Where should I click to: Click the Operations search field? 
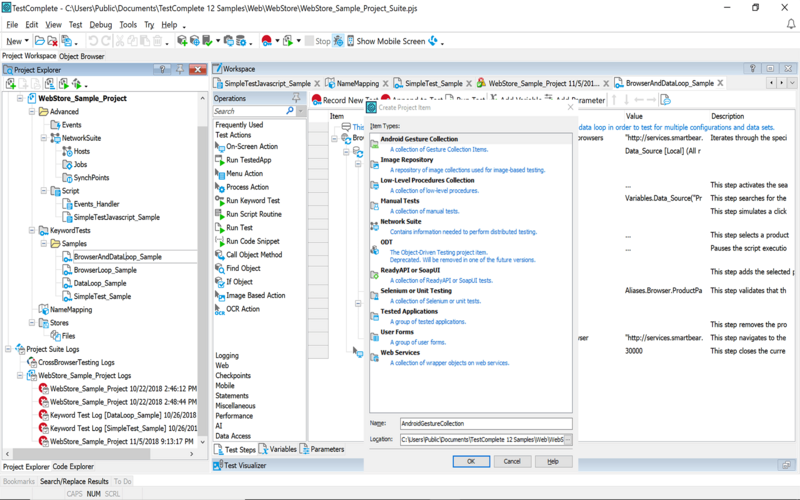pyautogui.click(x=249, y=111)
